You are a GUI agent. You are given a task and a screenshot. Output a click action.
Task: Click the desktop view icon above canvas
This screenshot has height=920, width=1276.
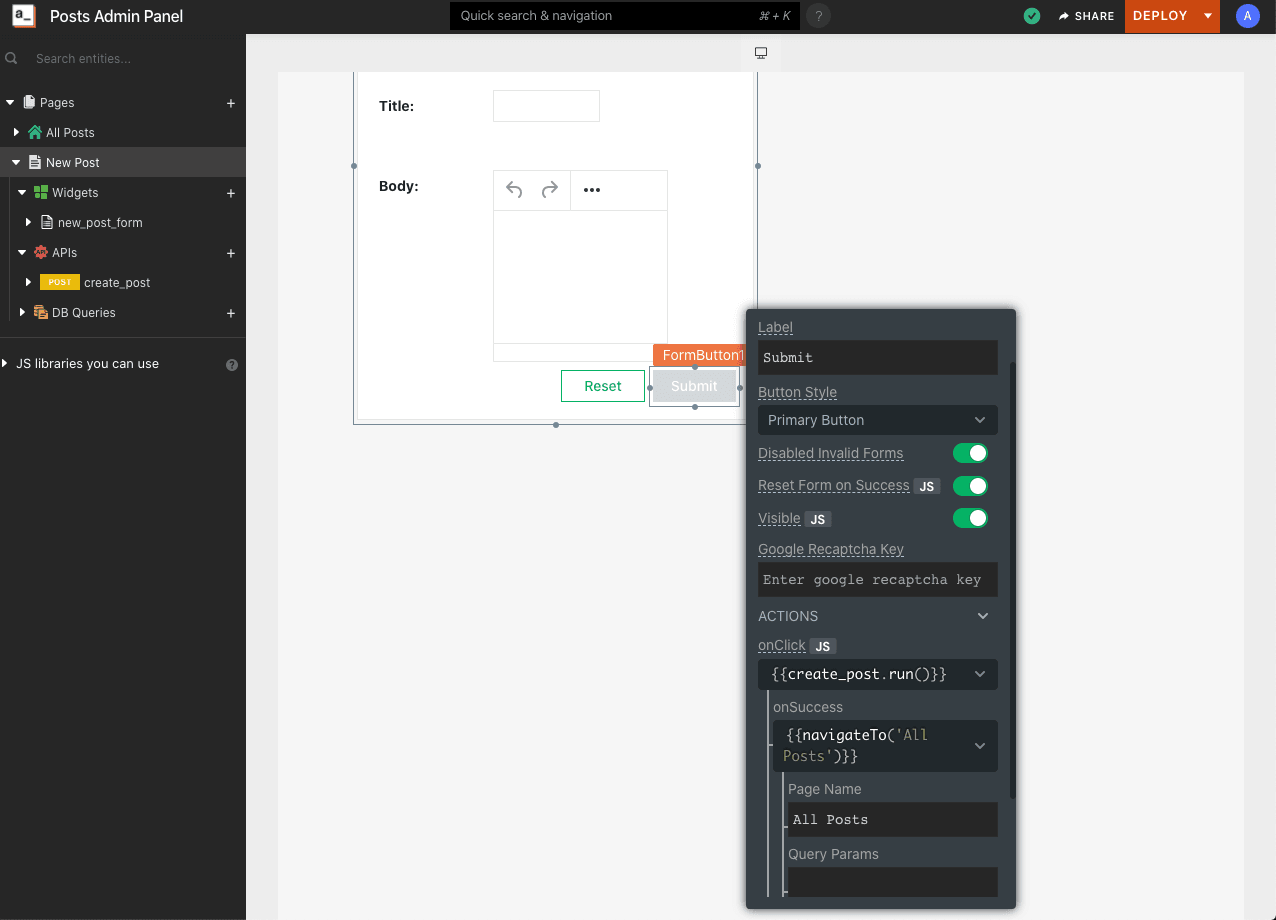pos(761,53)
